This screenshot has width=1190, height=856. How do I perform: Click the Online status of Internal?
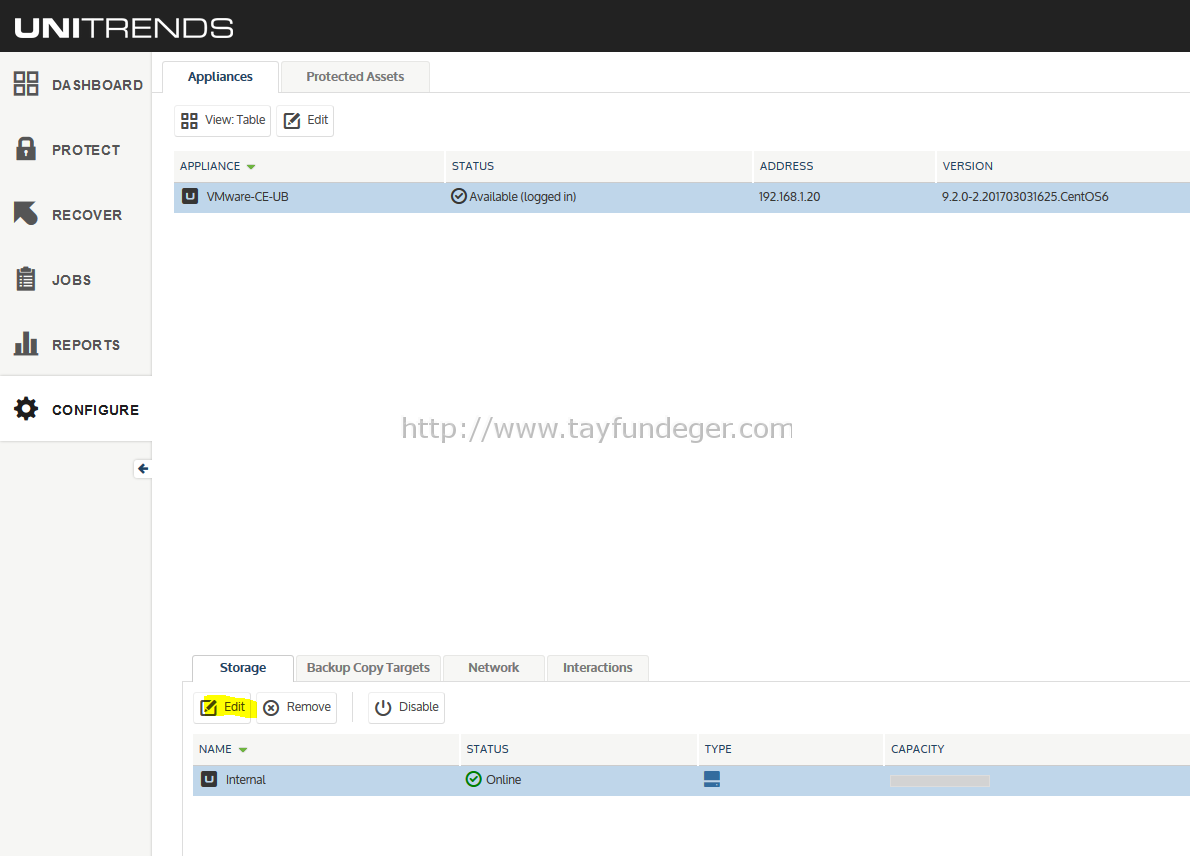pyautogui.click(x=493, y=779)
